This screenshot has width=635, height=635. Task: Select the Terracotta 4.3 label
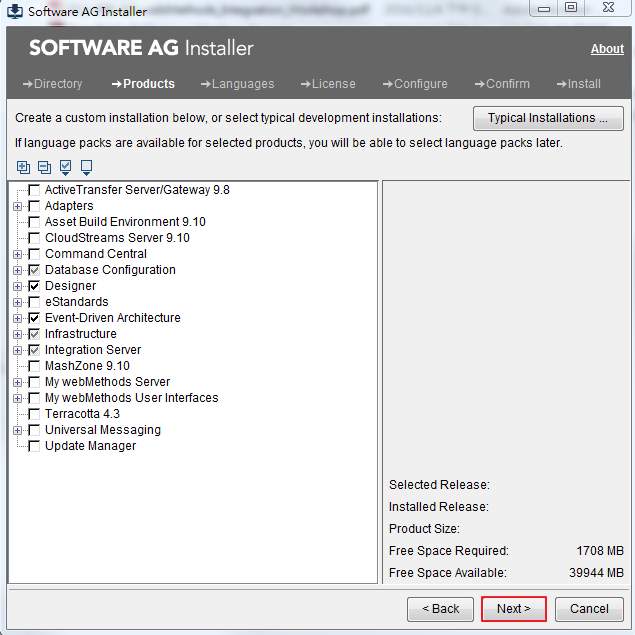[x=82, y=414]
